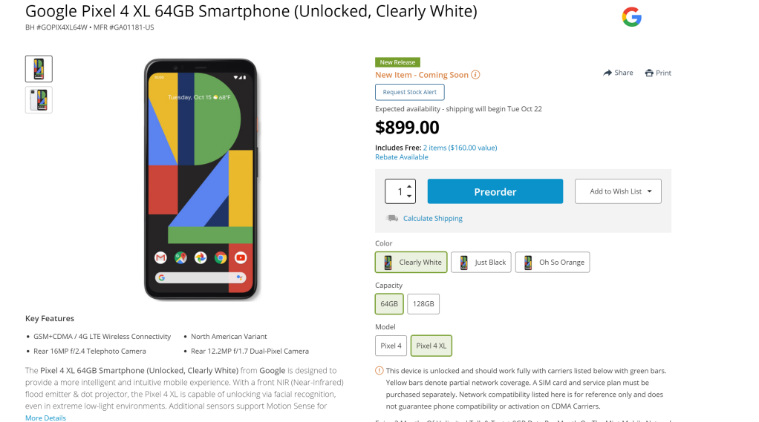Select the 128GB capacity option

pyautogui.click(x=423, y=304)
